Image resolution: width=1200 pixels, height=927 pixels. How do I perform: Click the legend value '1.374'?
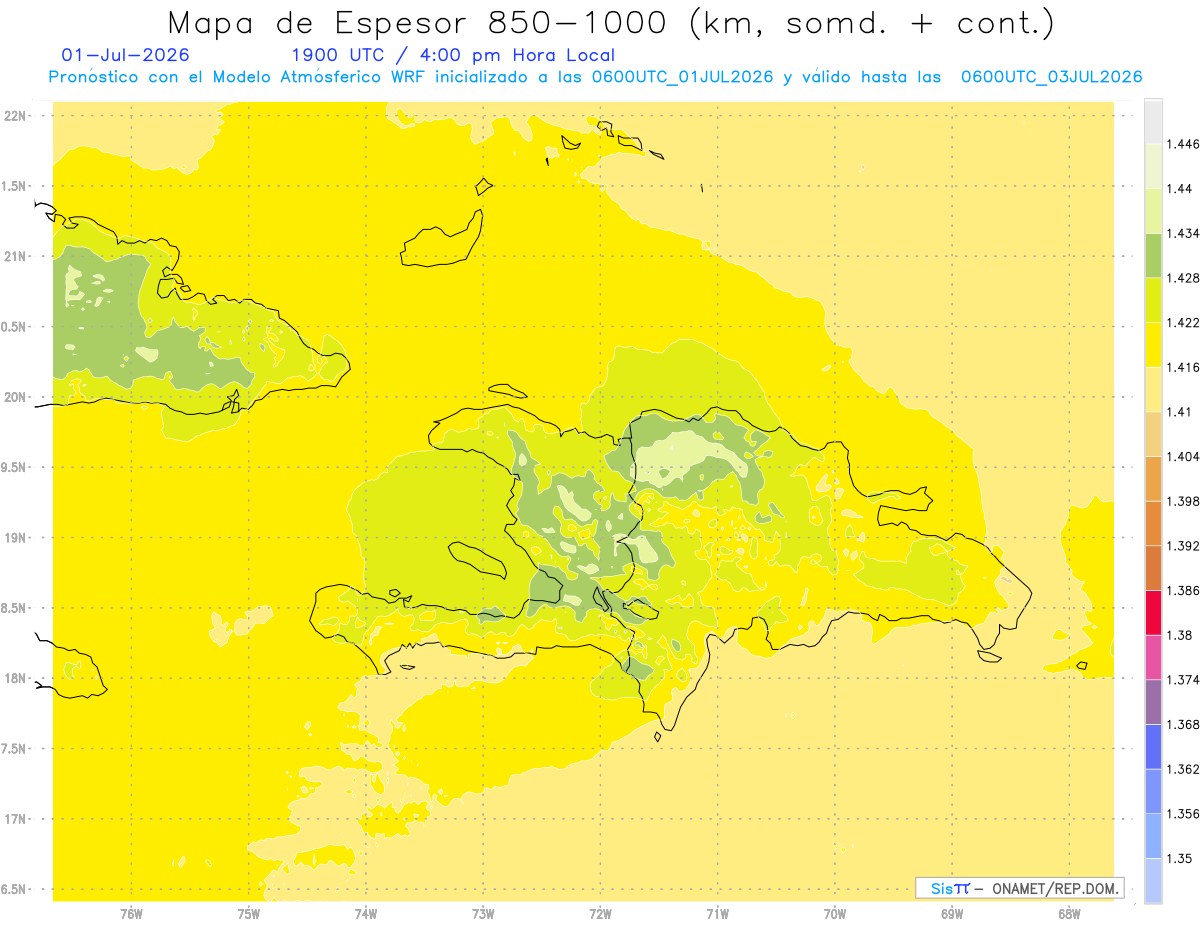1184,679
